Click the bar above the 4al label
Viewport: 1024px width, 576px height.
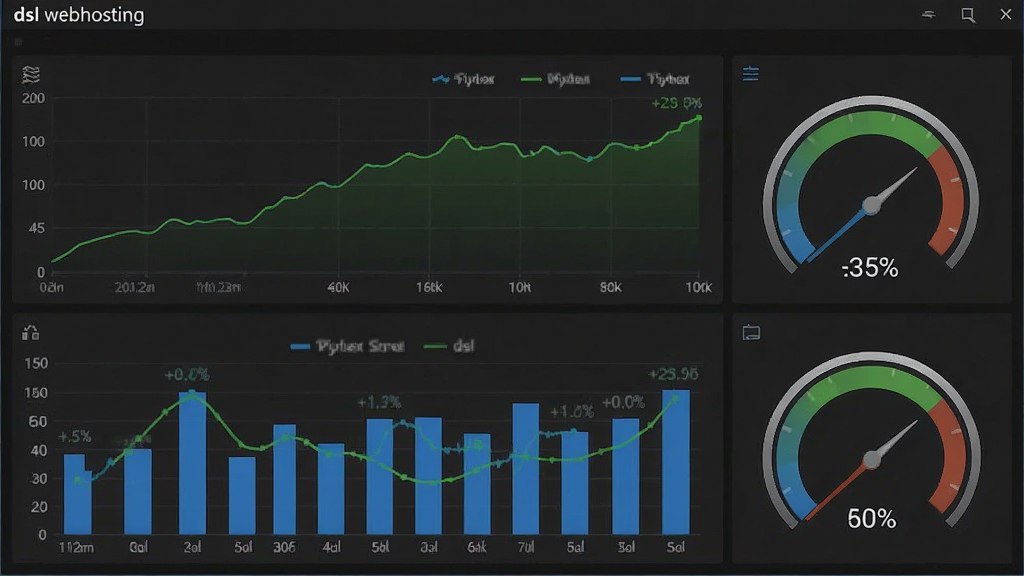click(331, 489)
